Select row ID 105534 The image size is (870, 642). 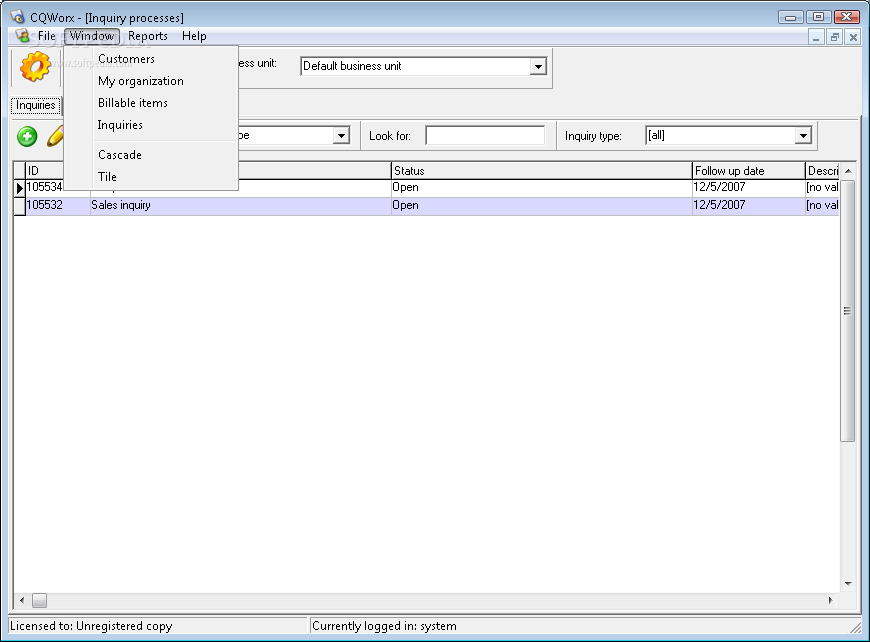(x=44, y=187)
